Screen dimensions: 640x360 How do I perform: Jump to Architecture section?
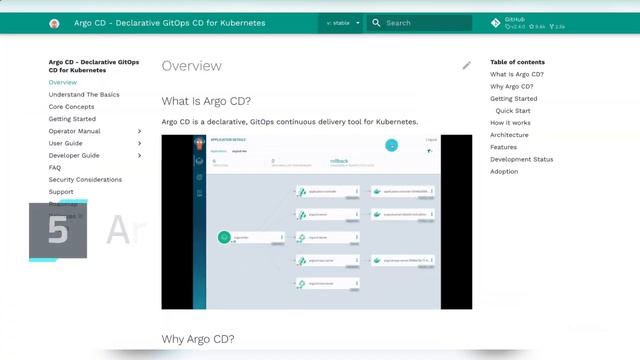[509, 135]
